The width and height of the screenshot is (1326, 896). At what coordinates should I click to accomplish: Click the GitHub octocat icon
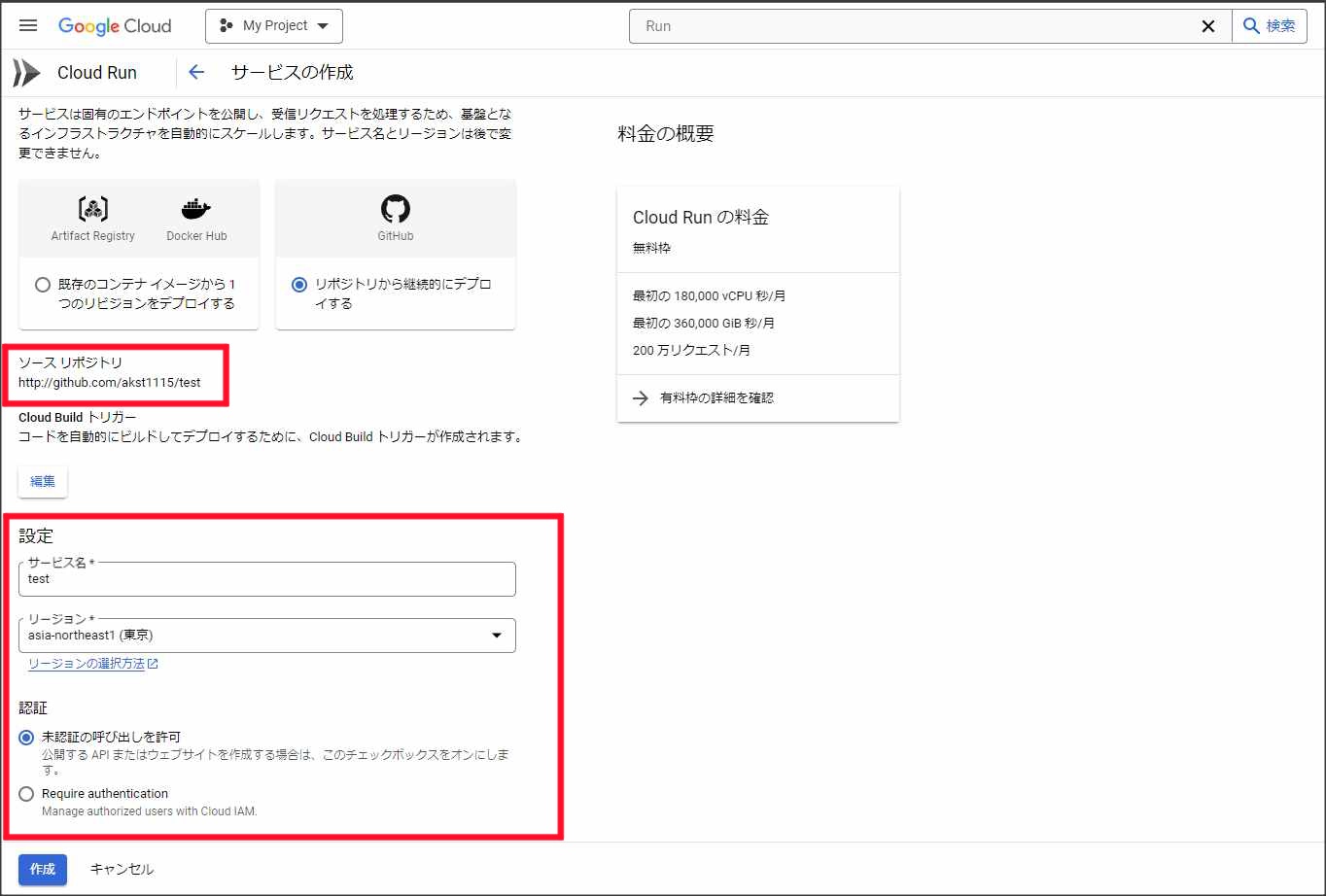tap(396, 208)
